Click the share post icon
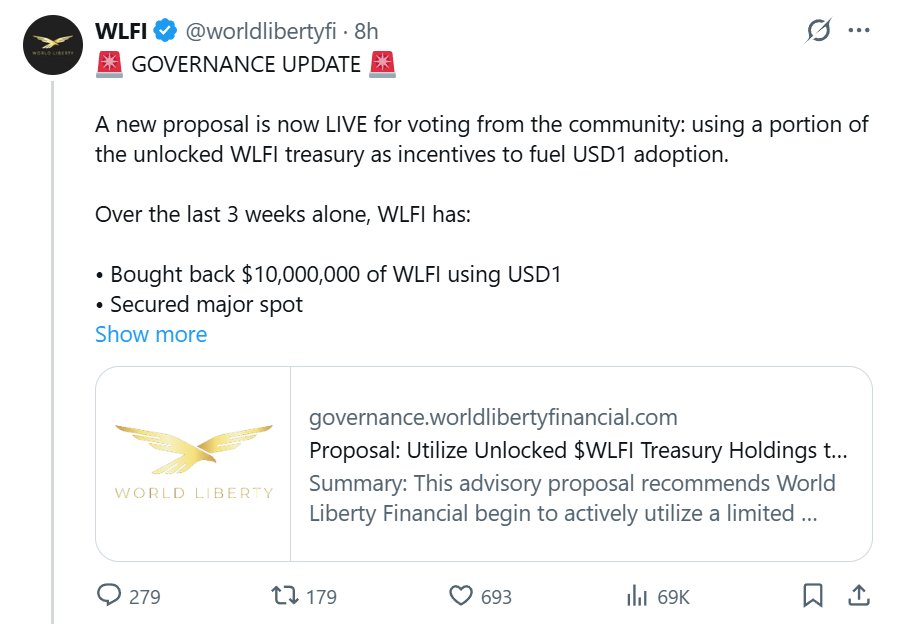 [x=858, y=596]
